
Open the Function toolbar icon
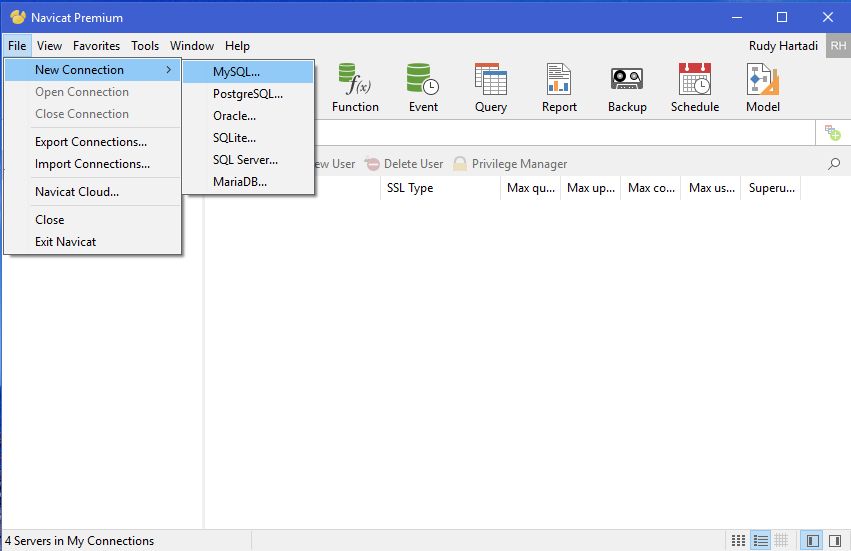pyautogui.click(x=355, y=88)
